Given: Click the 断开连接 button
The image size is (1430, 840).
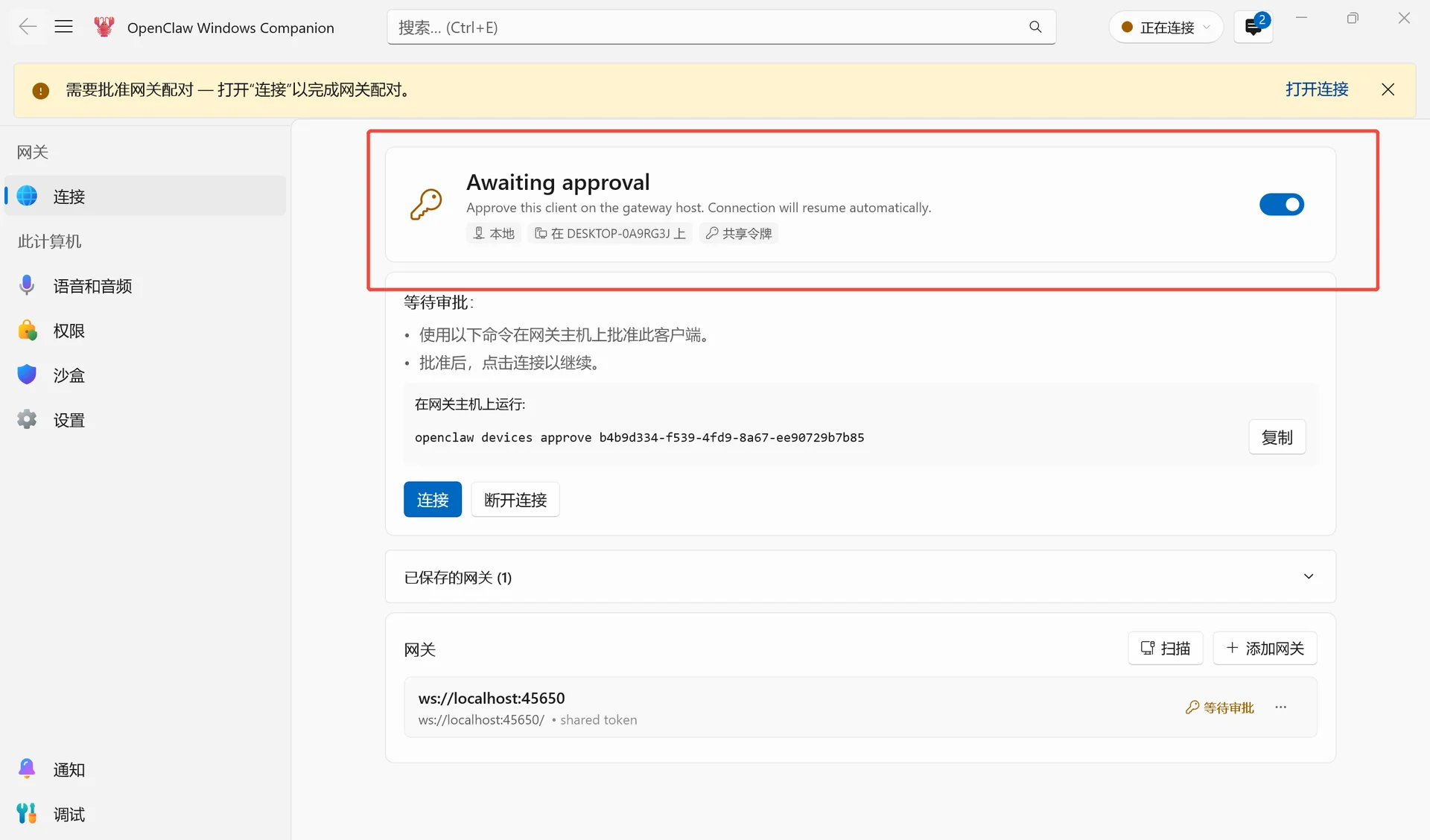Looking at the screenshot, I should click(x=515, y=499).
